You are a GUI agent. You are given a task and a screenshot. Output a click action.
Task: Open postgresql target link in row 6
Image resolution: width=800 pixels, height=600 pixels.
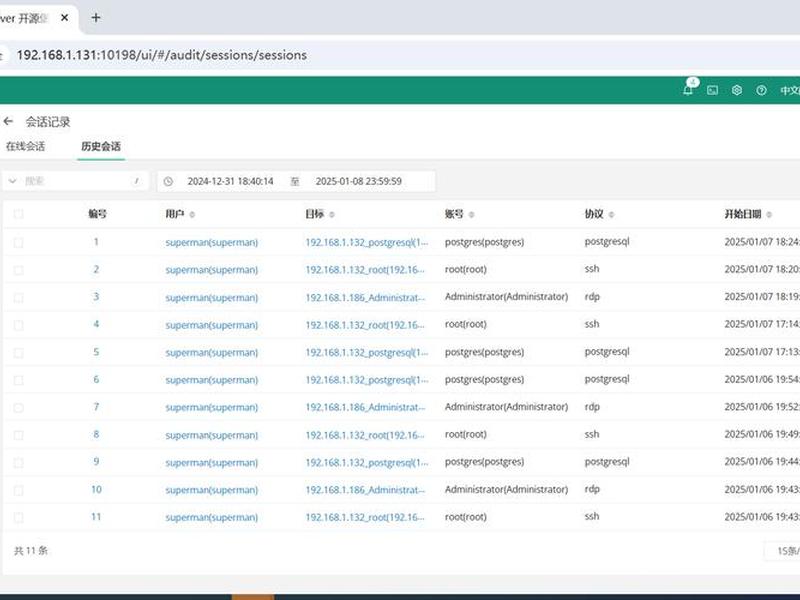coord(367,380)
